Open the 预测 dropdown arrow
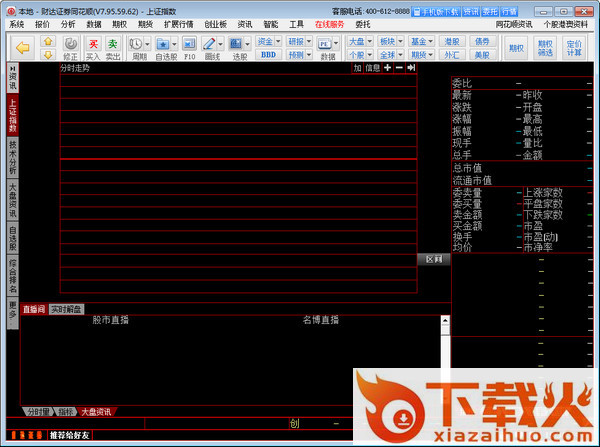 click(309, 55)
